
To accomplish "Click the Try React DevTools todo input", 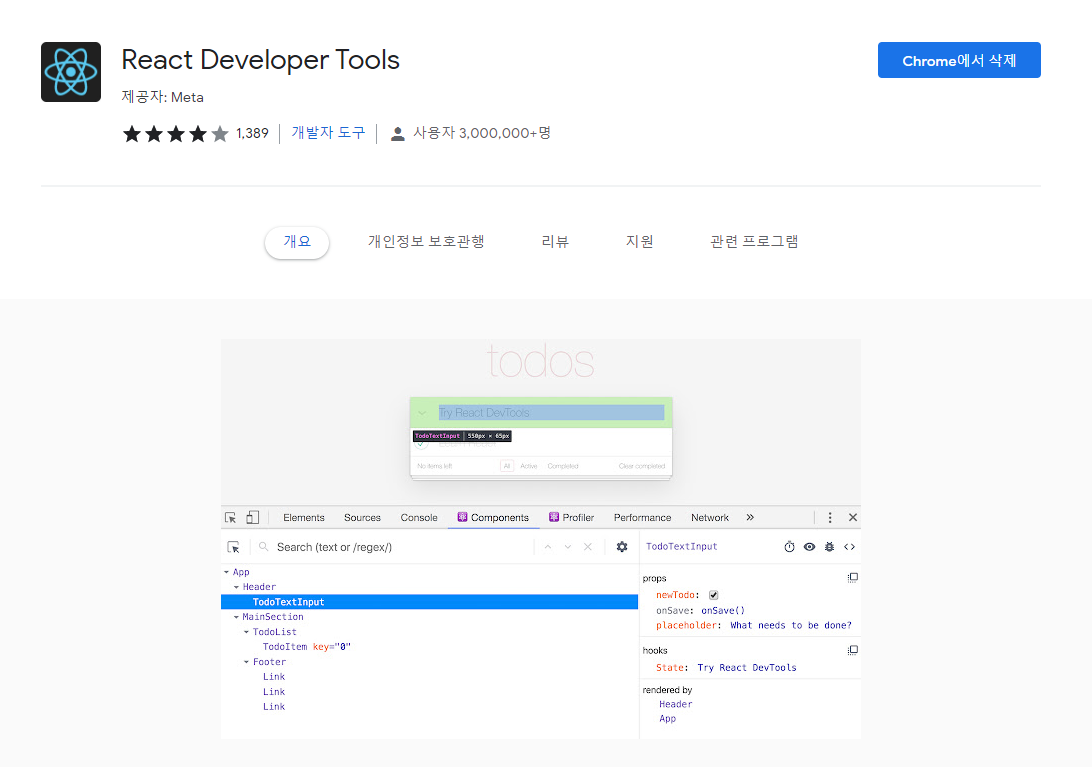I will 551,412.
